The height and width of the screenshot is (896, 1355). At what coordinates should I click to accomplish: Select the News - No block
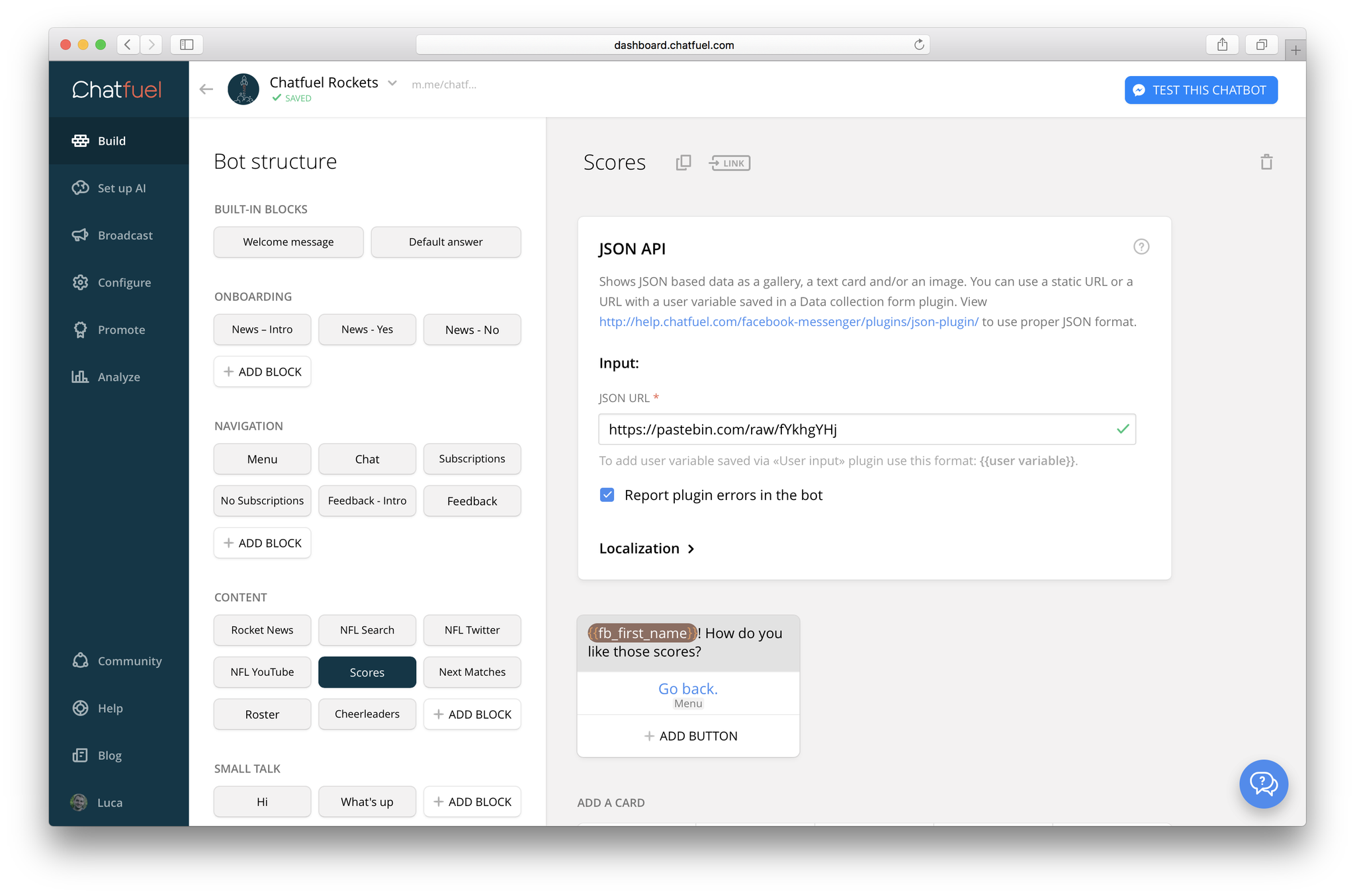pos(472,329)
